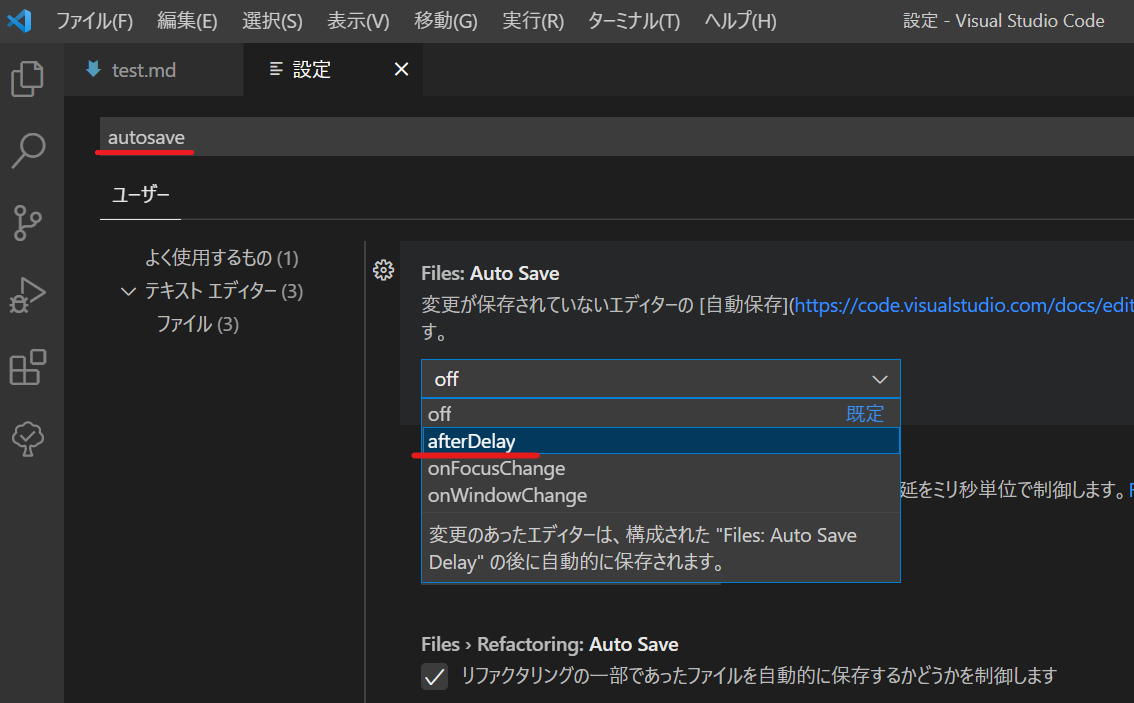Collapse テキスト エディター tree section

tap(128, 291)
